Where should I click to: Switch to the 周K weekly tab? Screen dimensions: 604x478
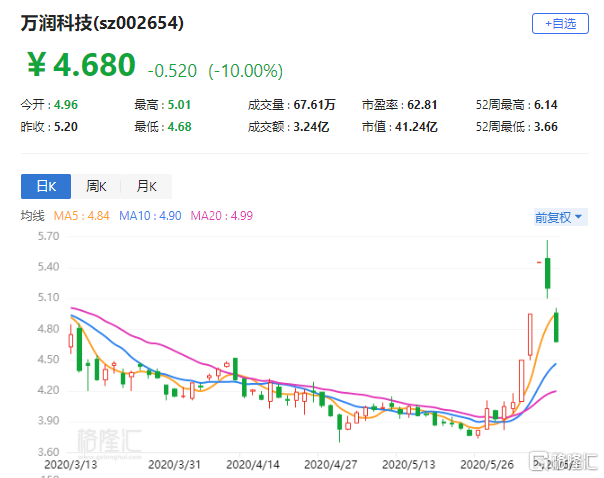pos(96,186)
